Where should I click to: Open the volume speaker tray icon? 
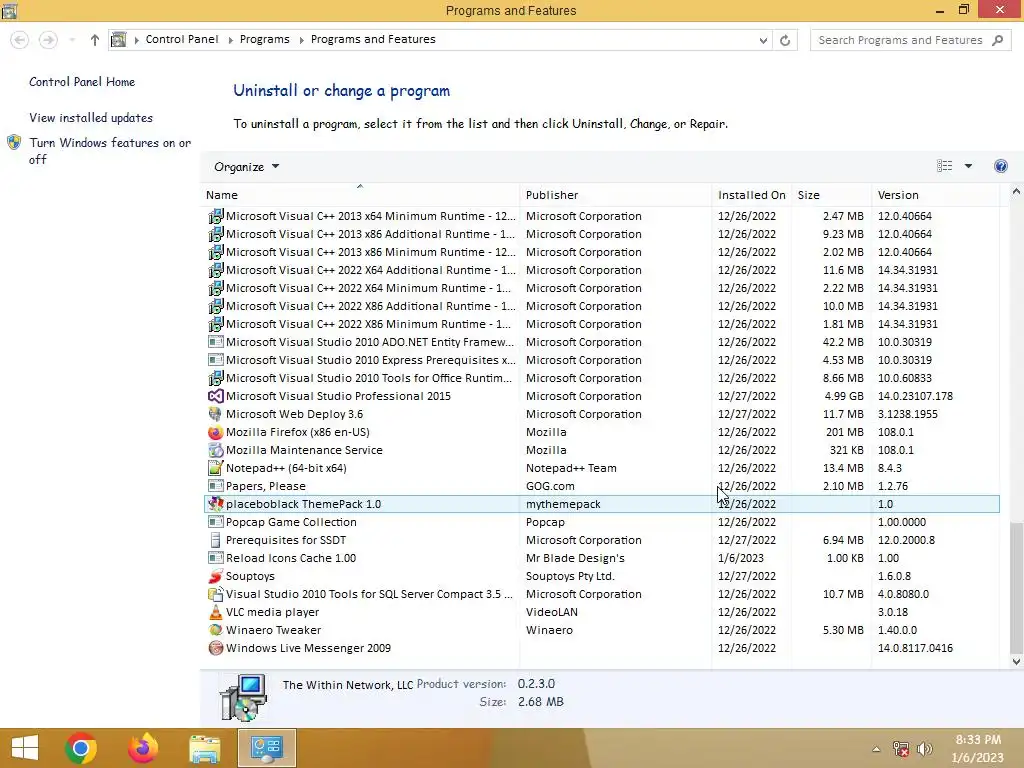click(x=924, y=749)
